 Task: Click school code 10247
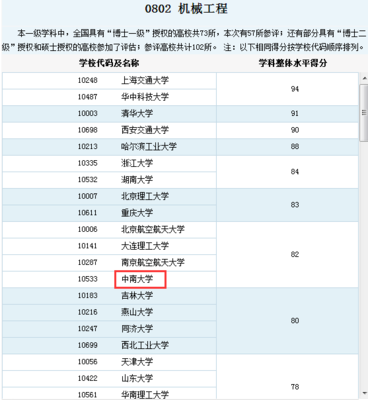coord(88,329)
